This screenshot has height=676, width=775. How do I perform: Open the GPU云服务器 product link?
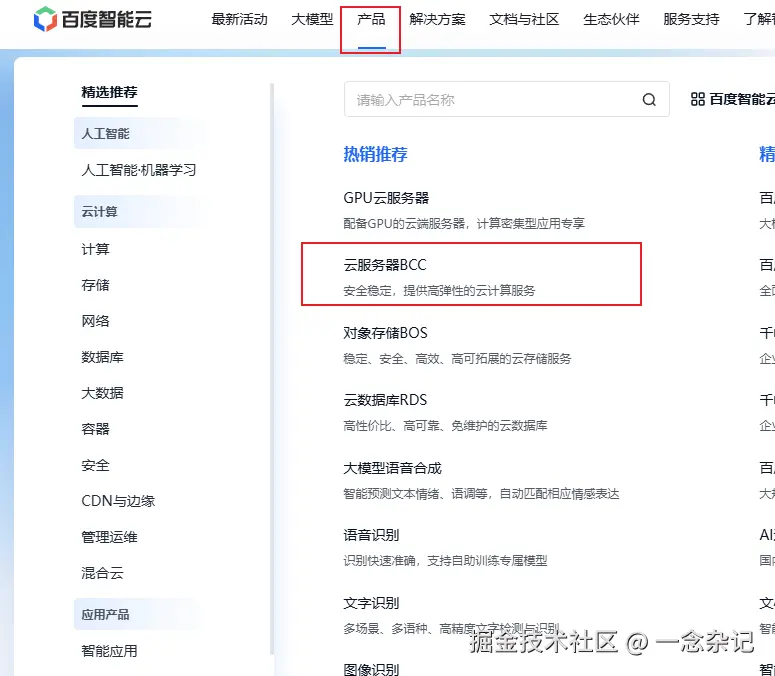click(386, 198)
